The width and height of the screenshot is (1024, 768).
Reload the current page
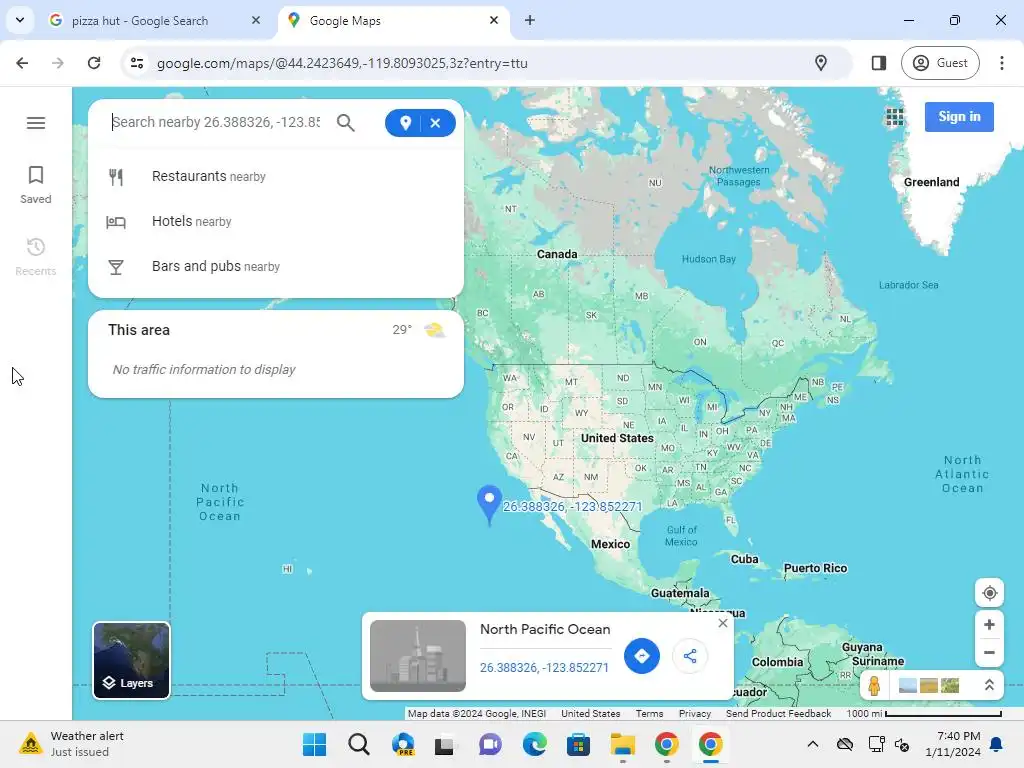(x=94, y=63)
